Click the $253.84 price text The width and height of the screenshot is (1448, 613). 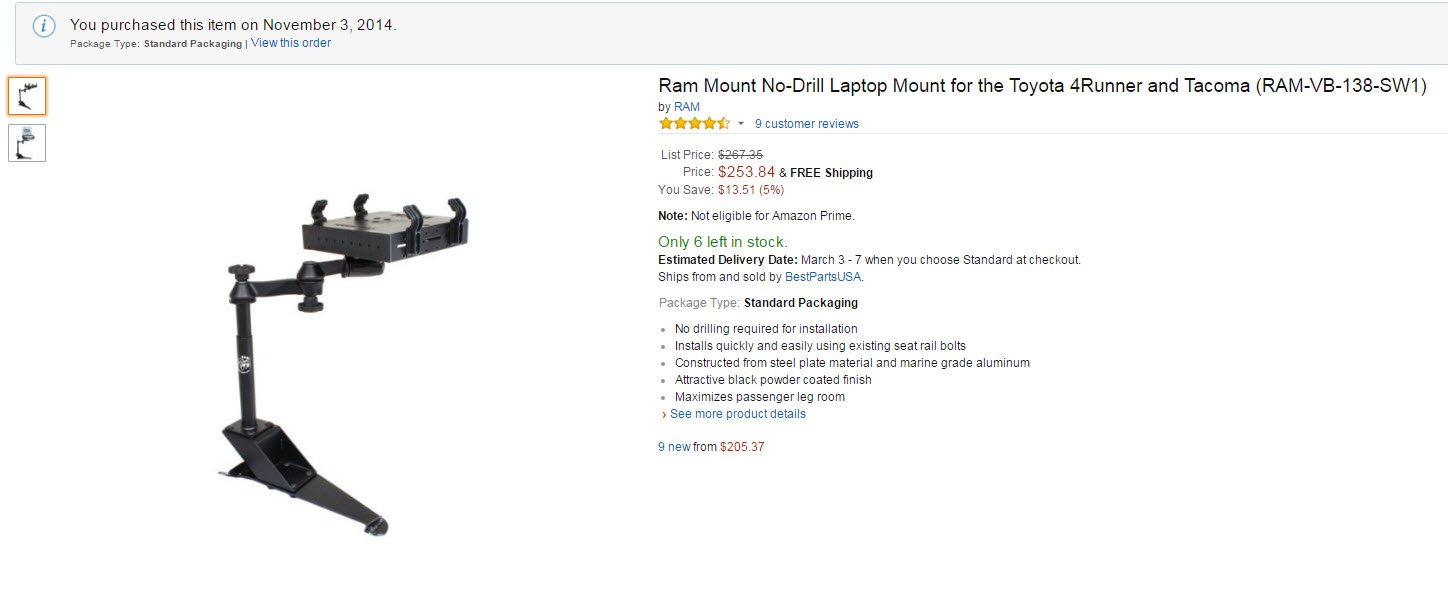(x=746, y=172)
